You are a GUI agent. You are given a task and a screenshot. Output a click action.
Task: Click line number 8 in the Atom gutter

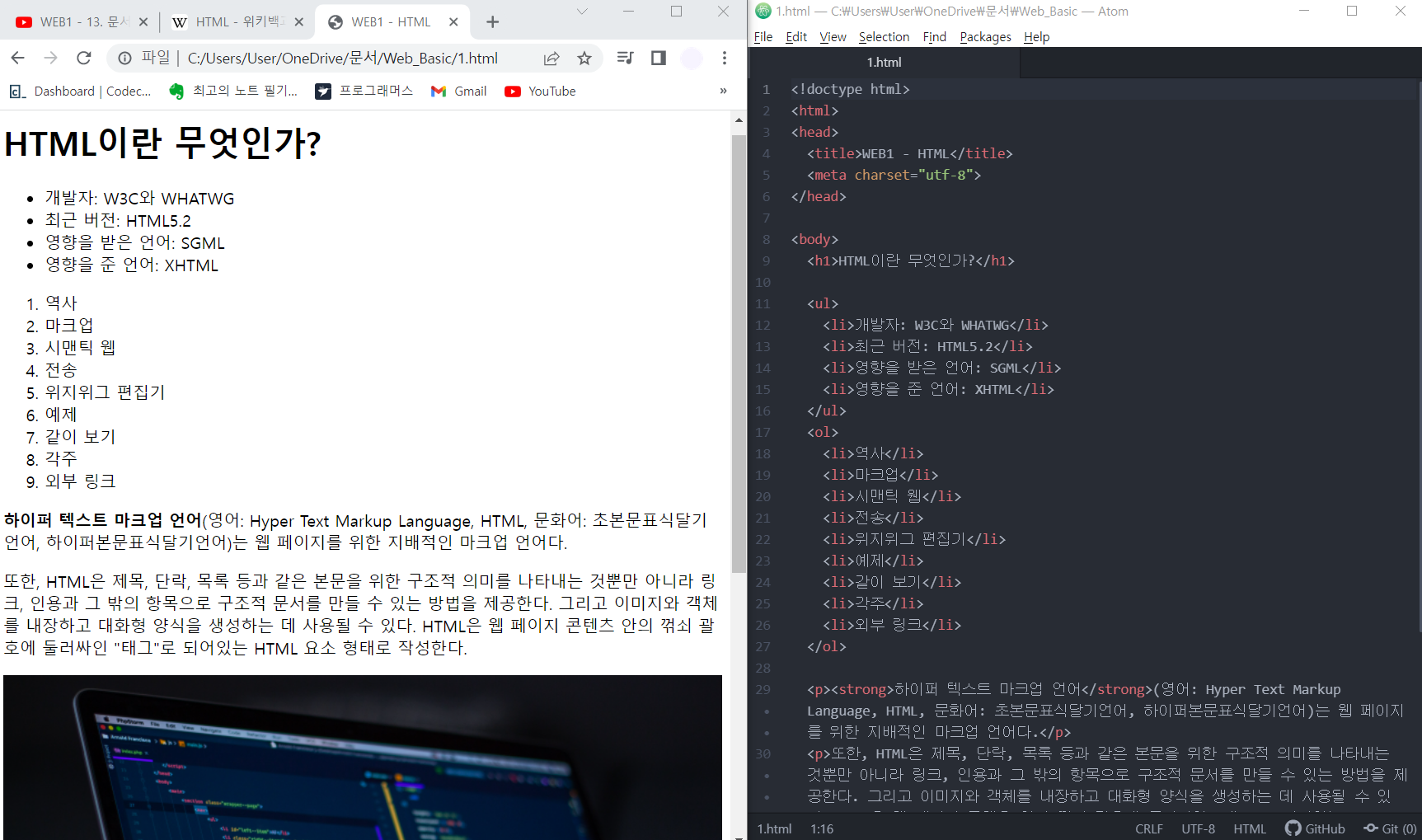[766, 239]
